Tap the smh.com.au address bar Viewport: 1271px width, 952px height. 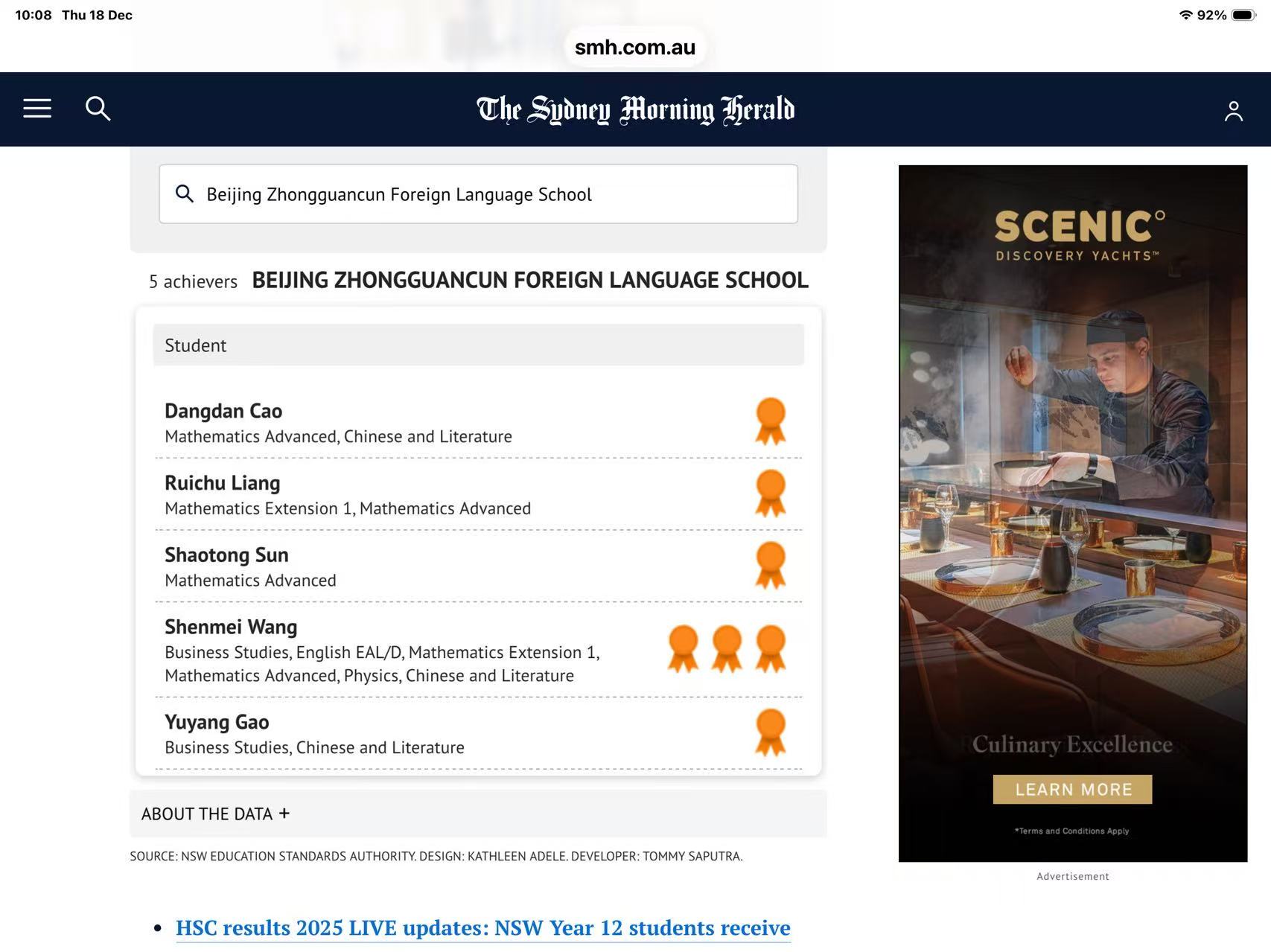(x=635, y=47)
